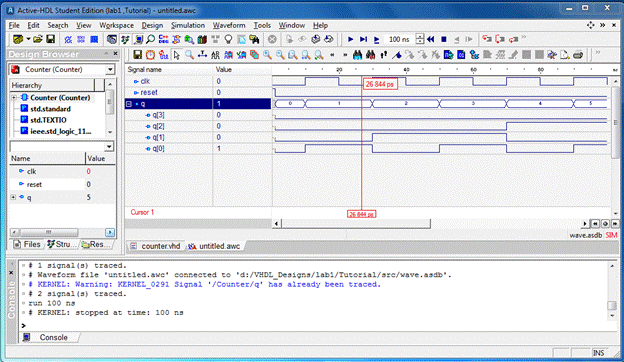
Task: Click the Run For underlined play icon
Action: click(x=376, y=39)
